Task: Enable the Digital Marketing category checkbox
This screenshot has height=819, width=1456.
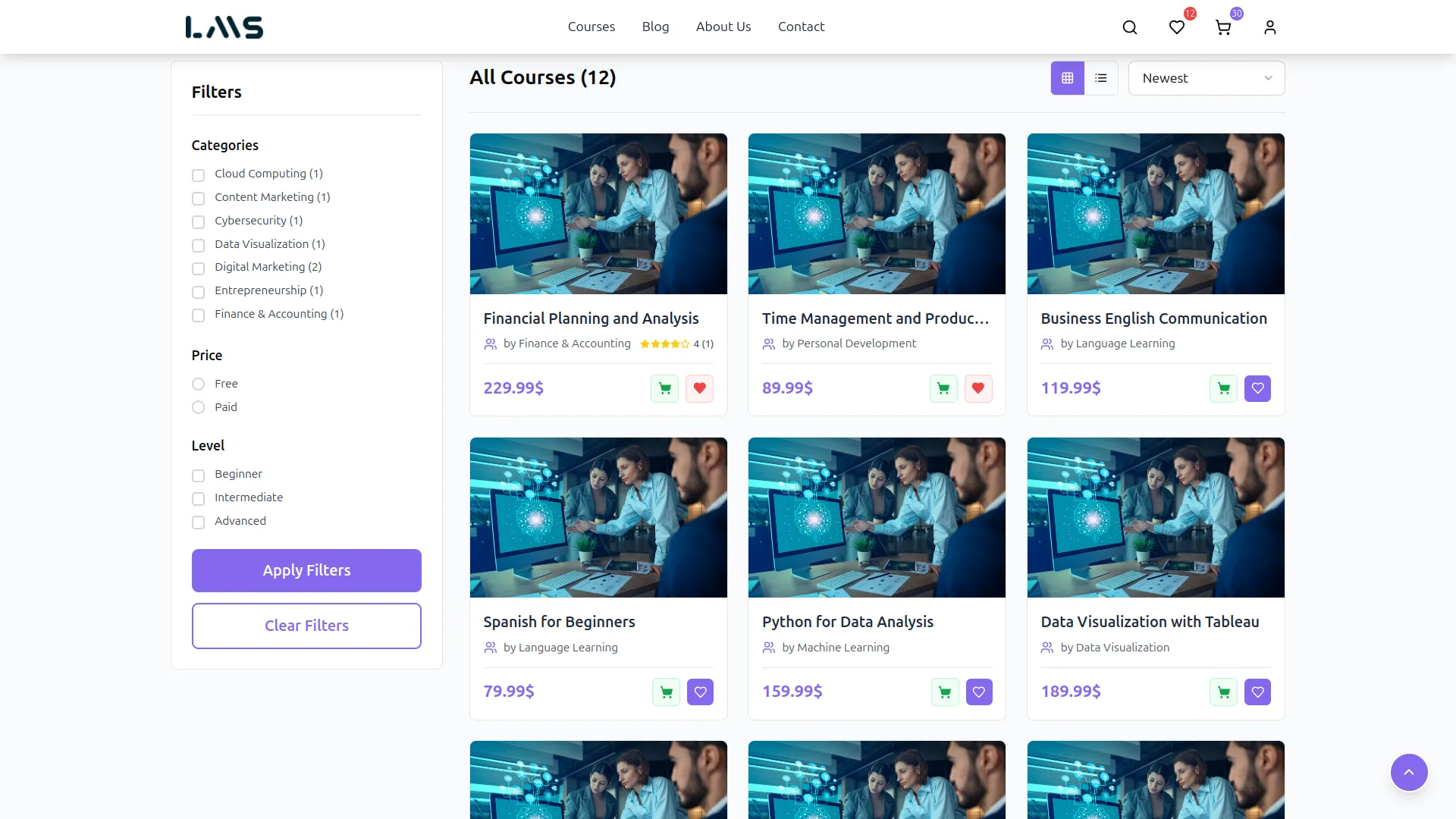Action: click(198, 268)
